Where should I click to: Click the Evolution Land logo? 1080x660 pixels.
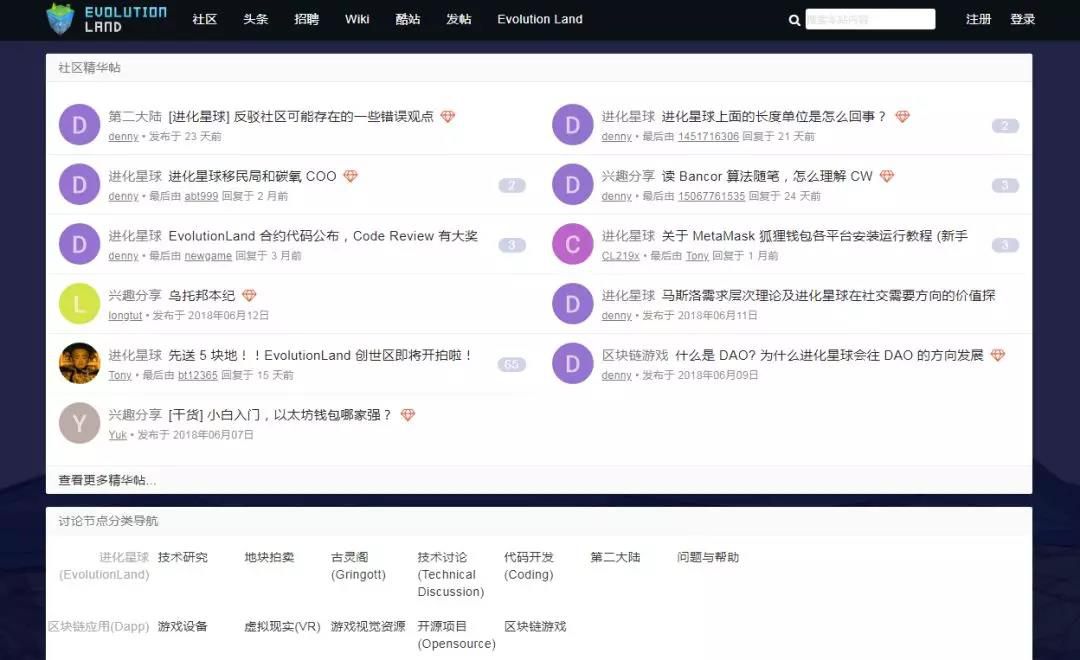(x=107, y=19)
